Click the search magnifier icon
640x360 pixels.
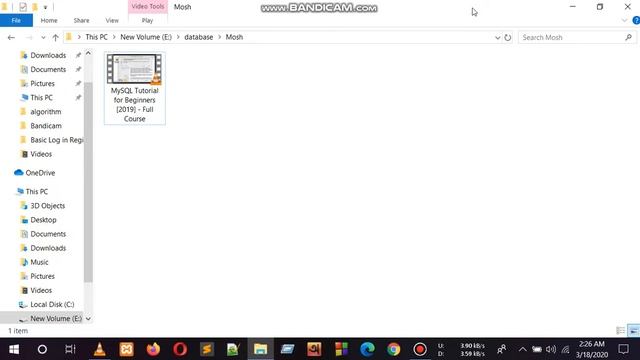pyautogui.click(x=629, y=38)
